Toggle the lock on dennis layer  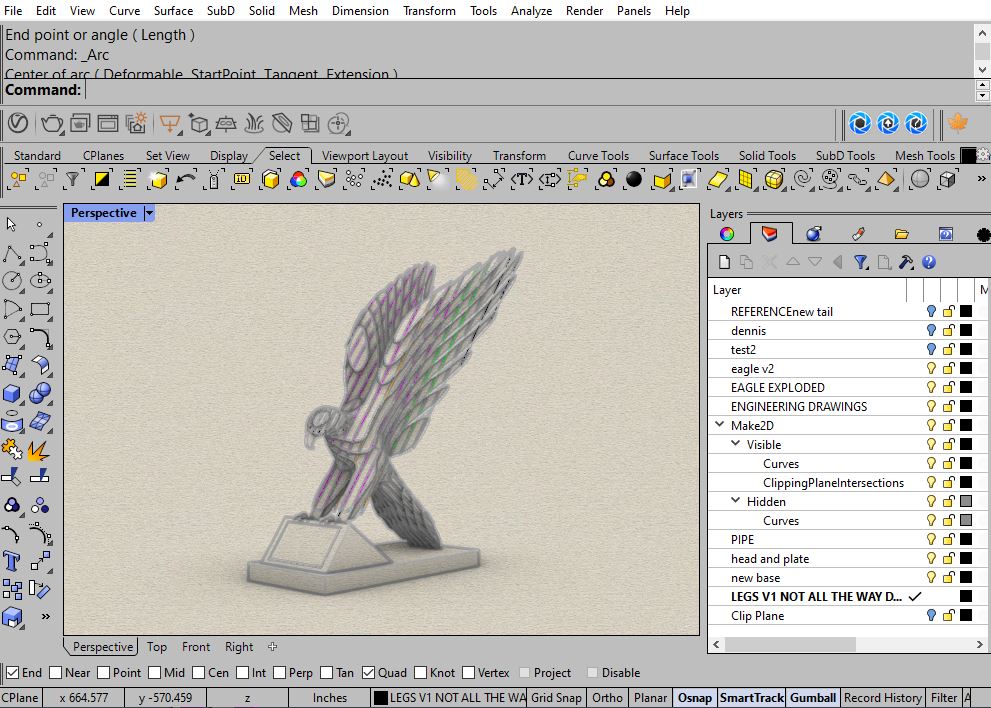click(949, 331)
